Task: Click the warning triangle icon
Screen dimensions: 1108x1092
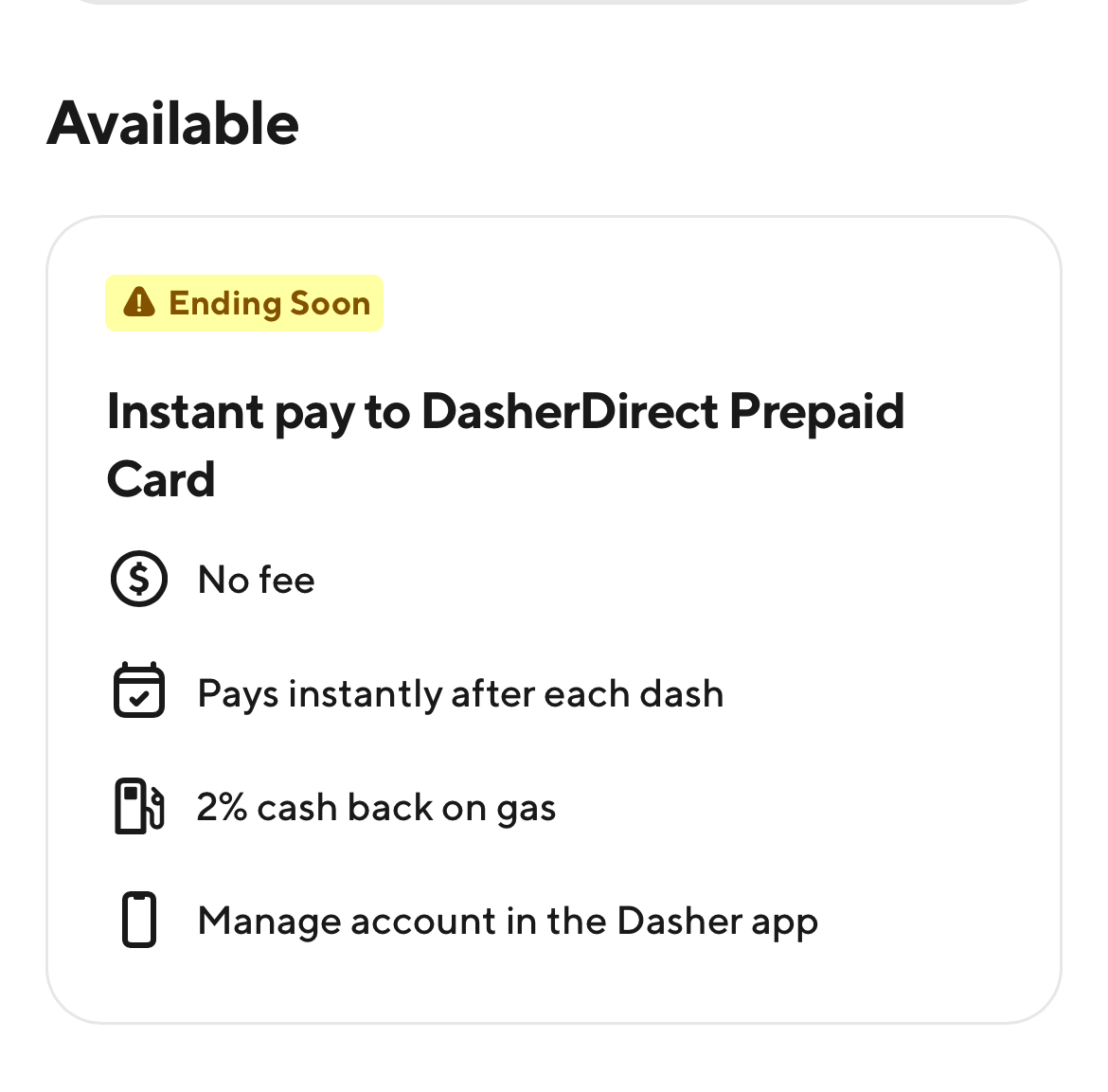Action: point(139,303)
